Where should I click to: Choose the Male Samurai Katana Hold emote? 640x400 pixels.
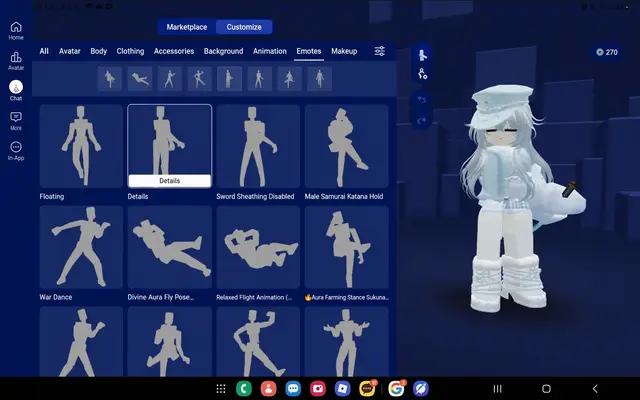pyautogui.click(x=347, y=146)
